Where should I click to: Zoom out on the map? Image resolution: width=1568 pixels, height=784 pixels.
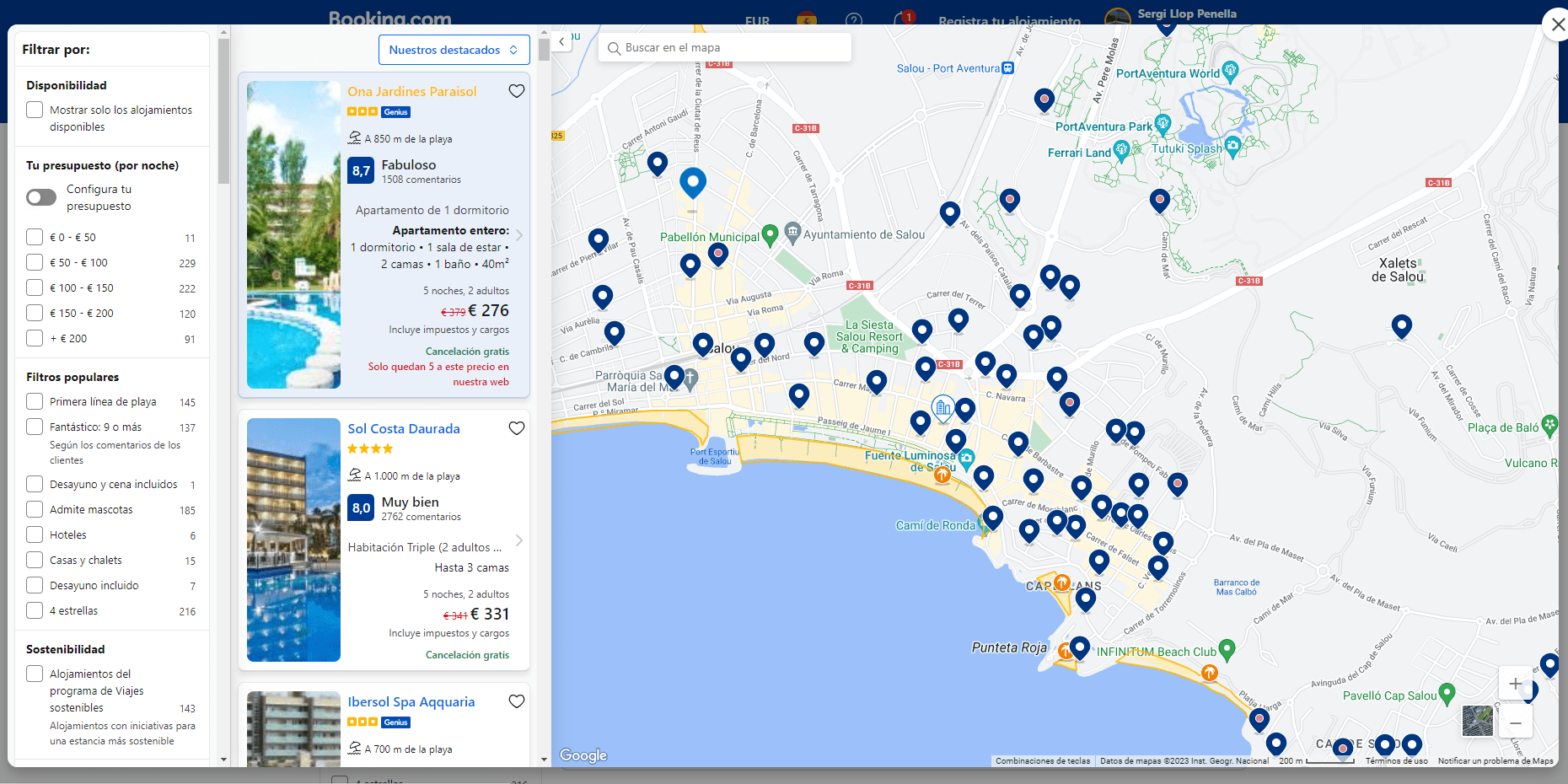[1515, 722]
